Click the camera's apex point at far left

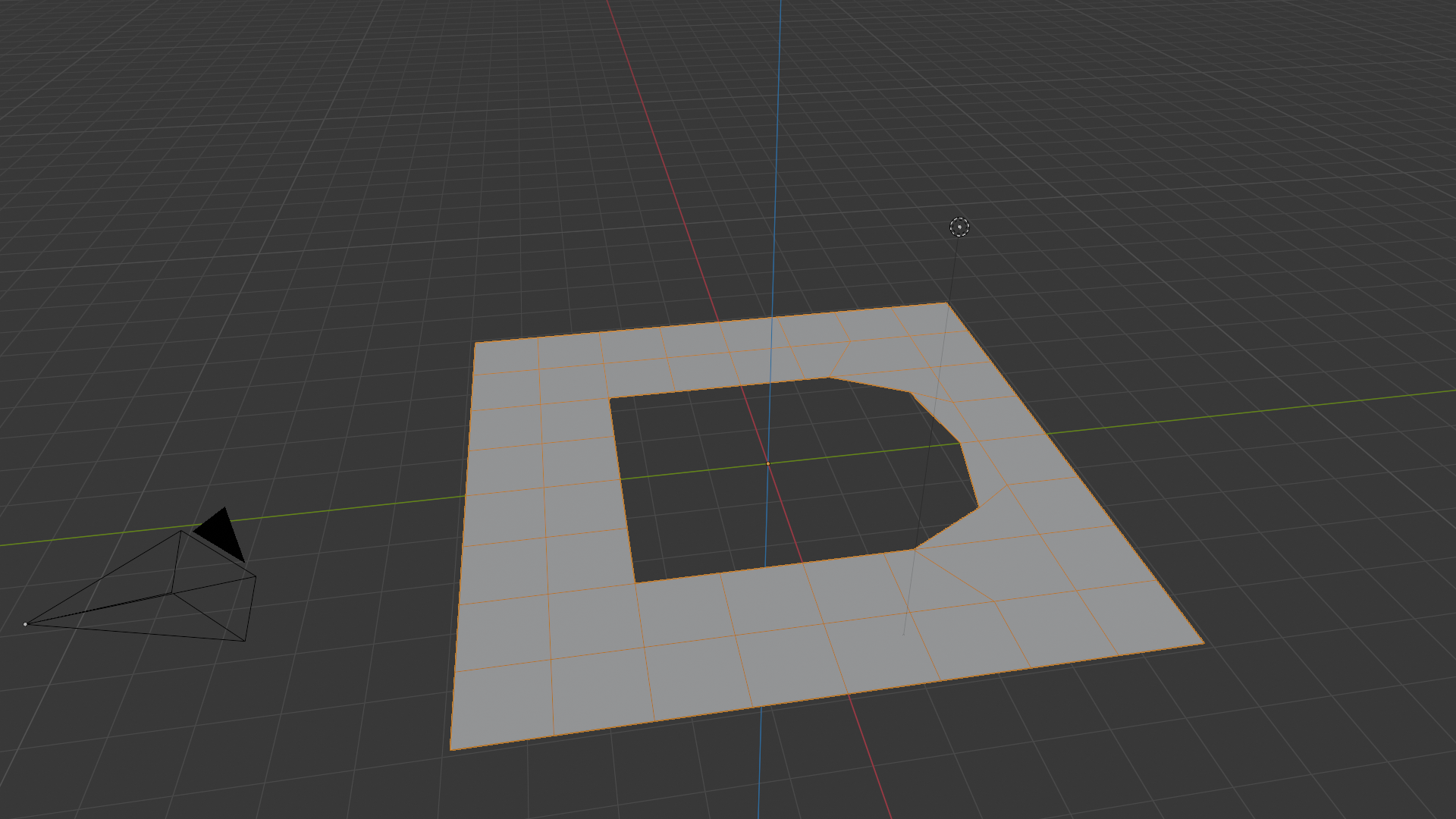pos(26,624)
